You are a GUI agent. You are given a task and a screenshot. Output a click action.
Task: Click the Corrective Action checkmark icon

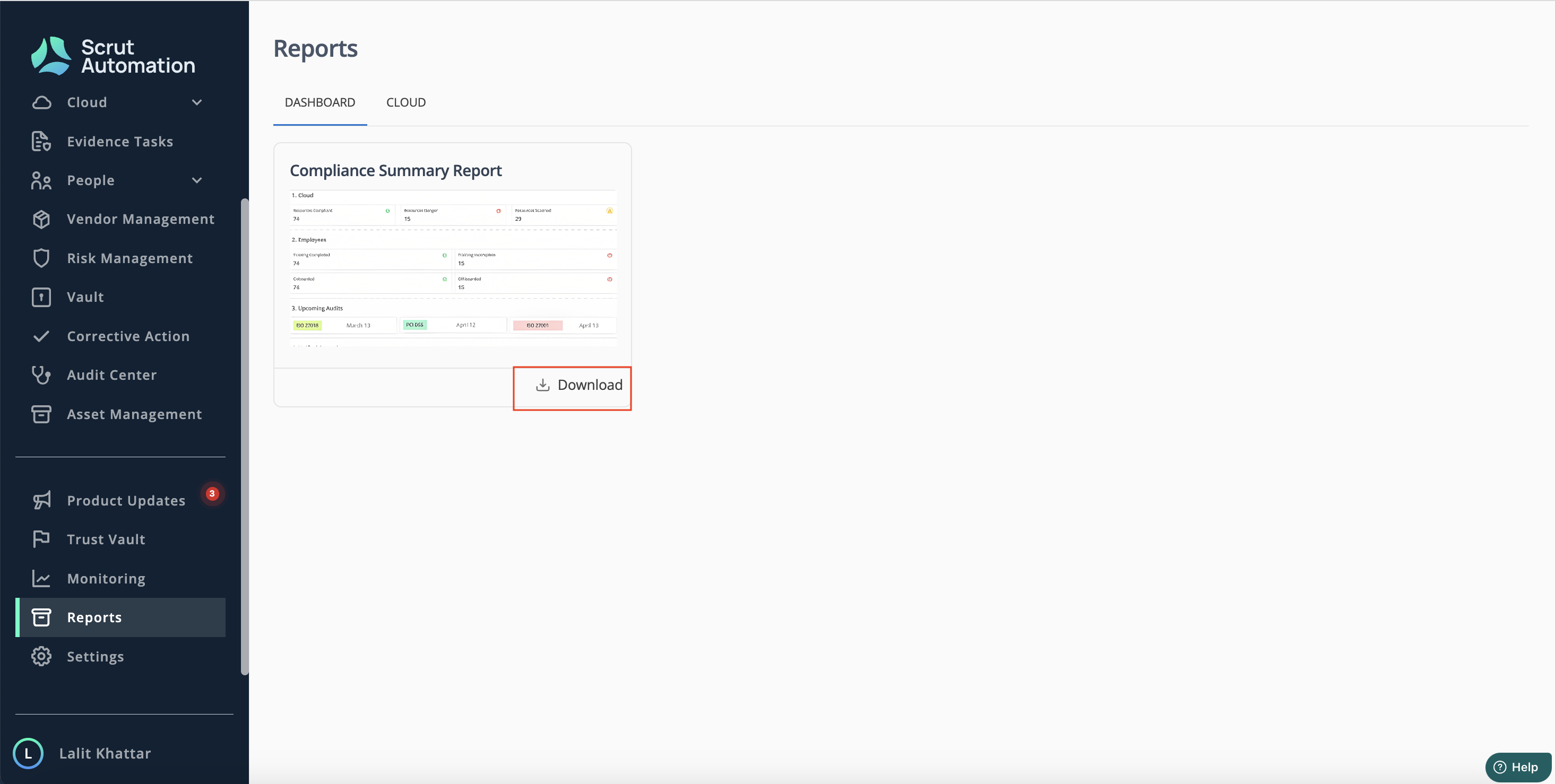click(x=41, y=336)
